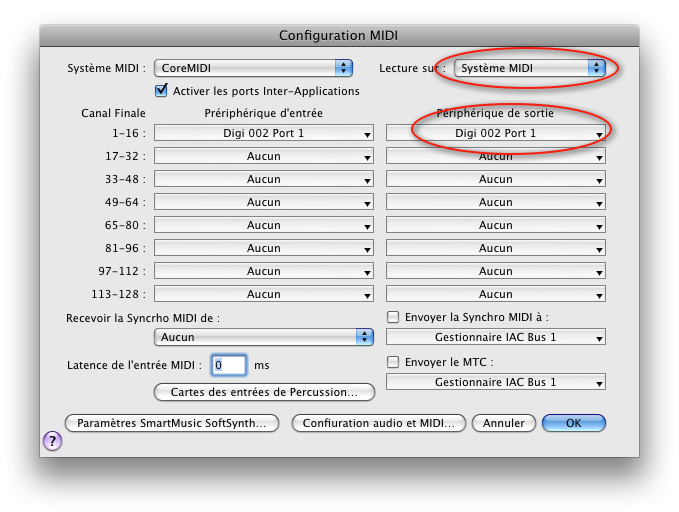The height and width of the screenshot is (512, 679).
Task: Open Synchro MIDI destination Gestionnaire IAC Bus dropdown
Action: [x=496, y=337]
